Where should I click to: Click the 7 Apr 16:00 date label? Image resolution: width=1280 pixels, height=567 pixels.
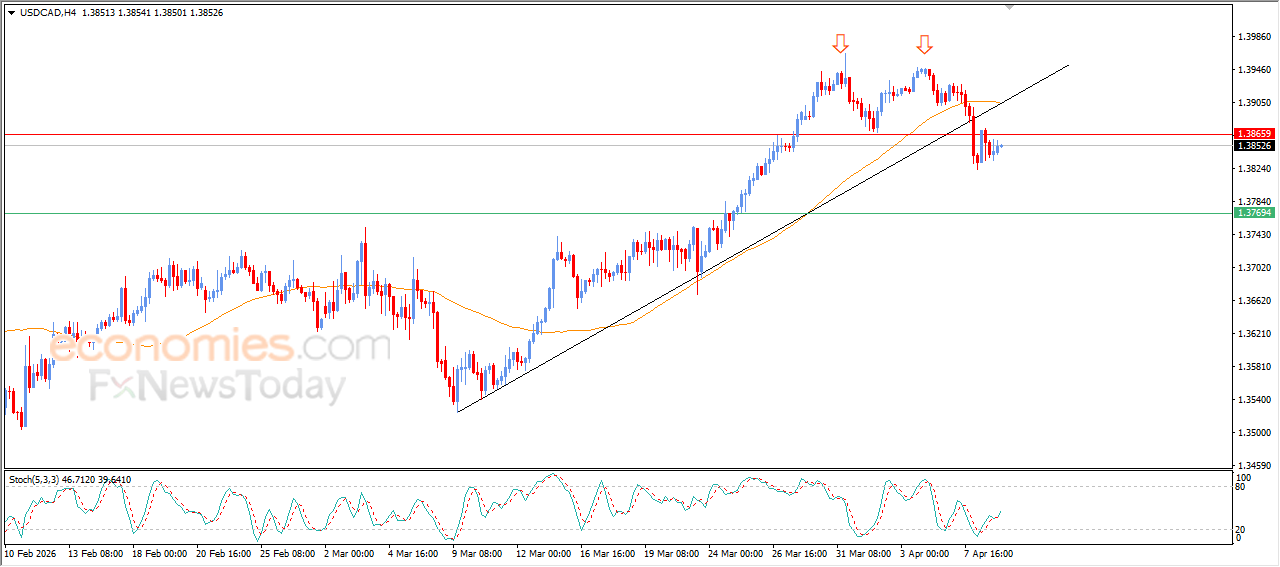pos(988,552)
